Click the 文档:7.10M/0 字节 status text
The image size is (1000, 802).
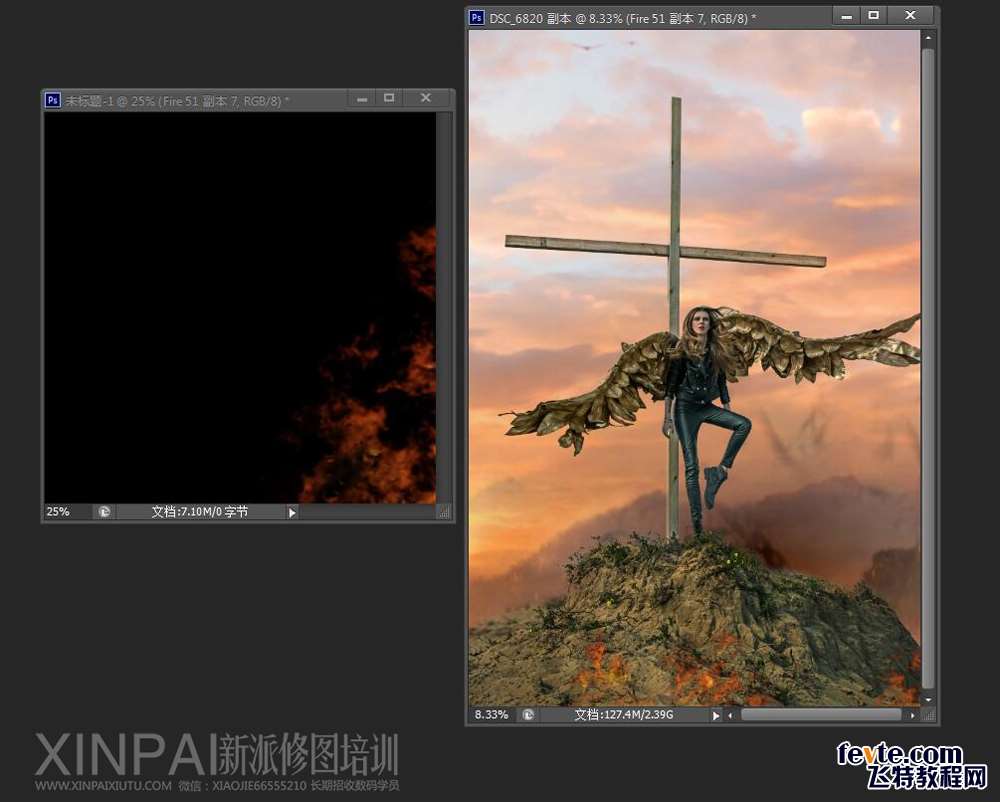click(200, 511)
